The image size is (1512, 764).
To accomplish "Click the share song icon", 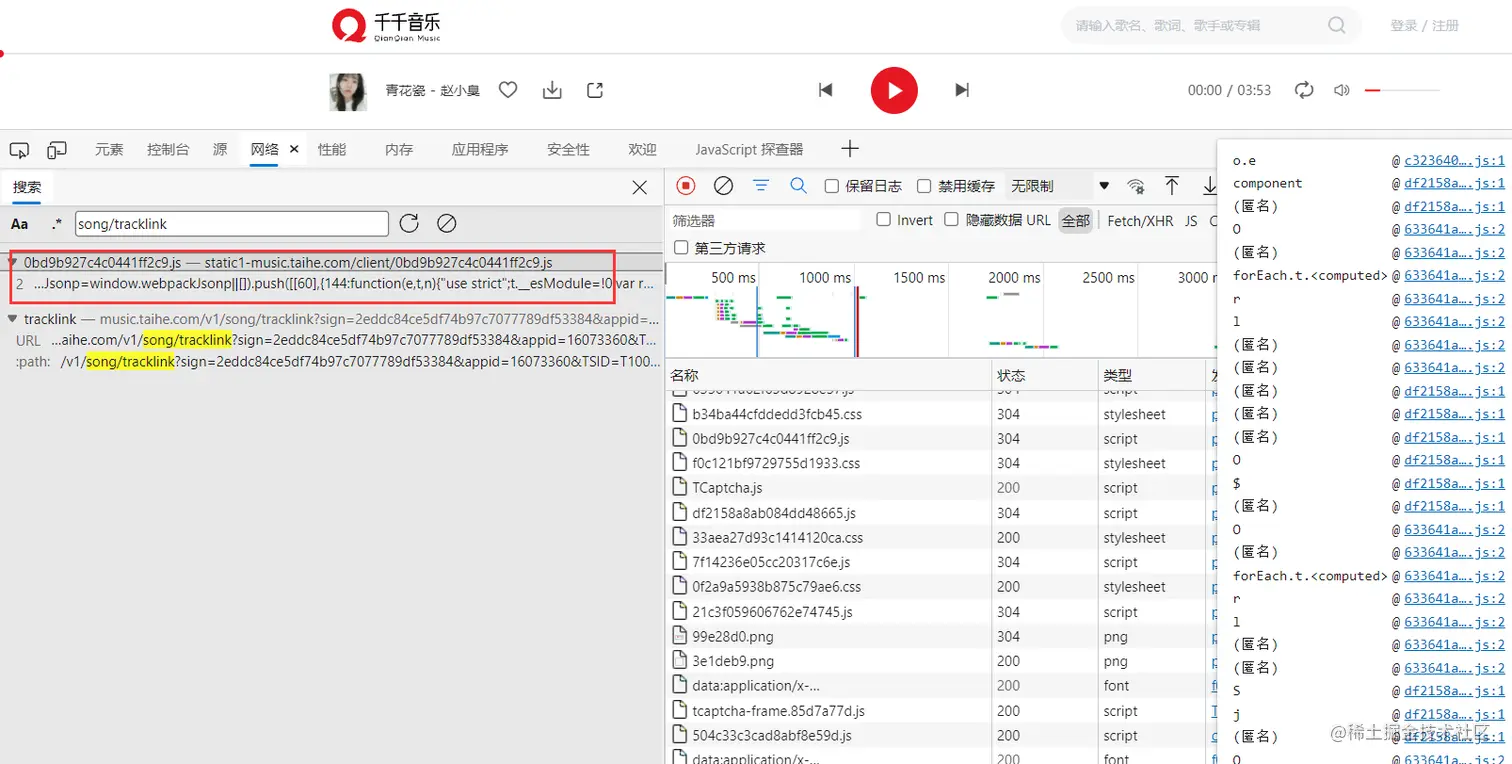I will [595, 90].
